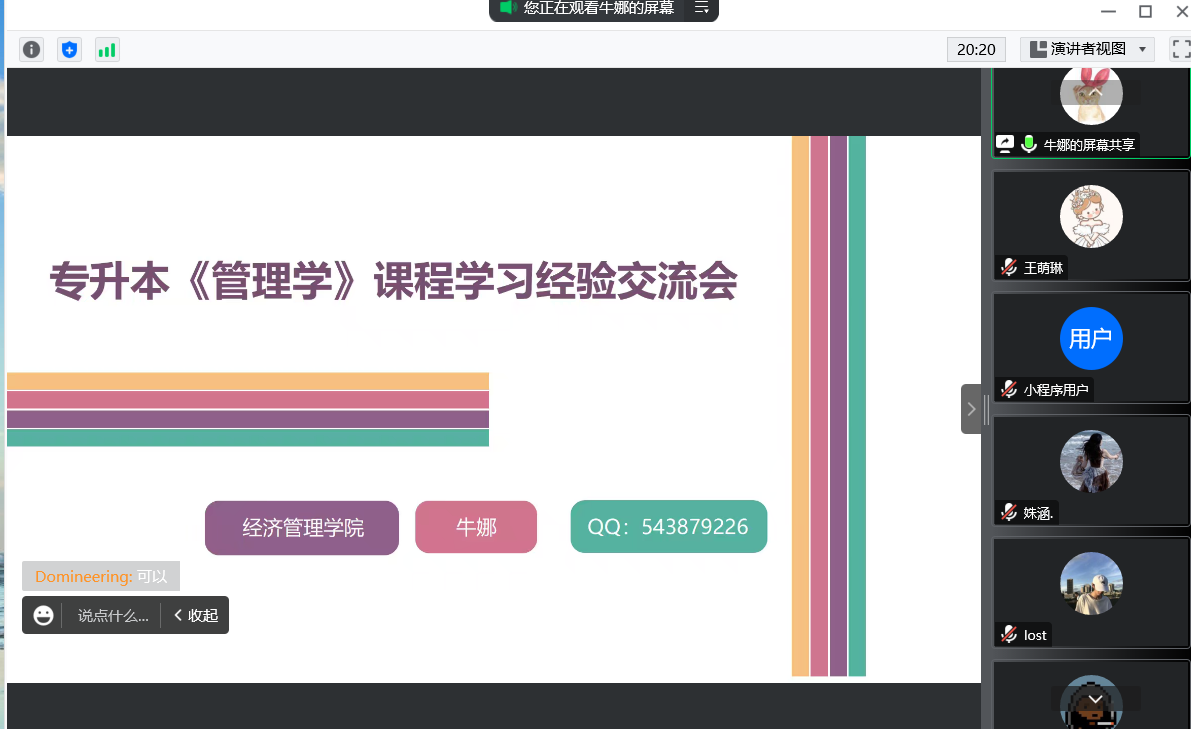Click the 说点什么... chat input field

113,616
